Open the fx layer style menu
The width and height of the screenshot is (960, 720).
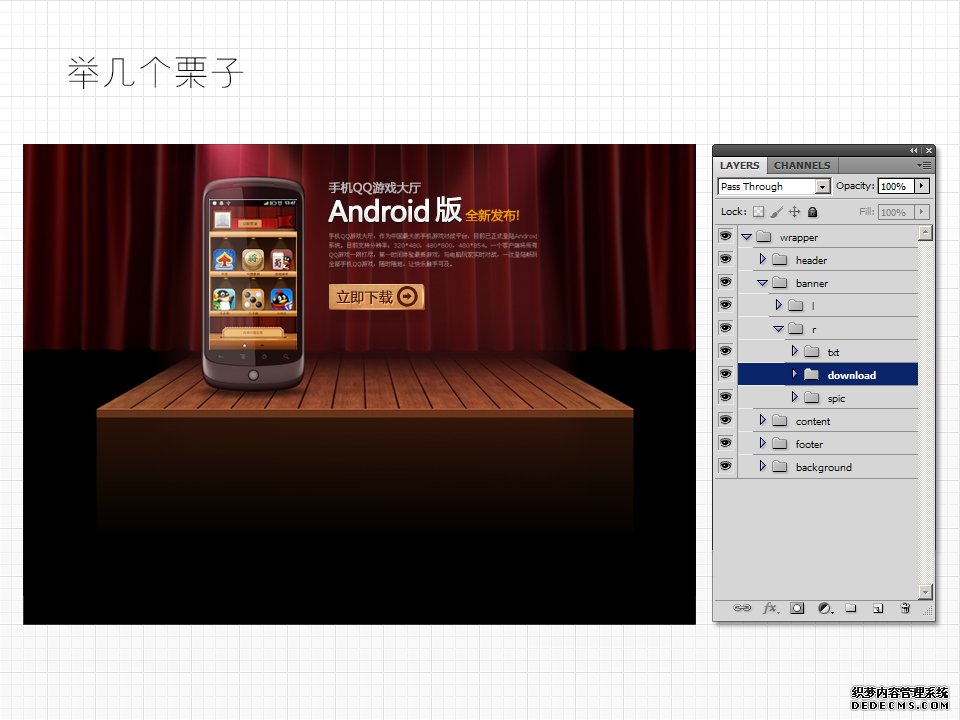pyautogui.click(x=770, y=608)
